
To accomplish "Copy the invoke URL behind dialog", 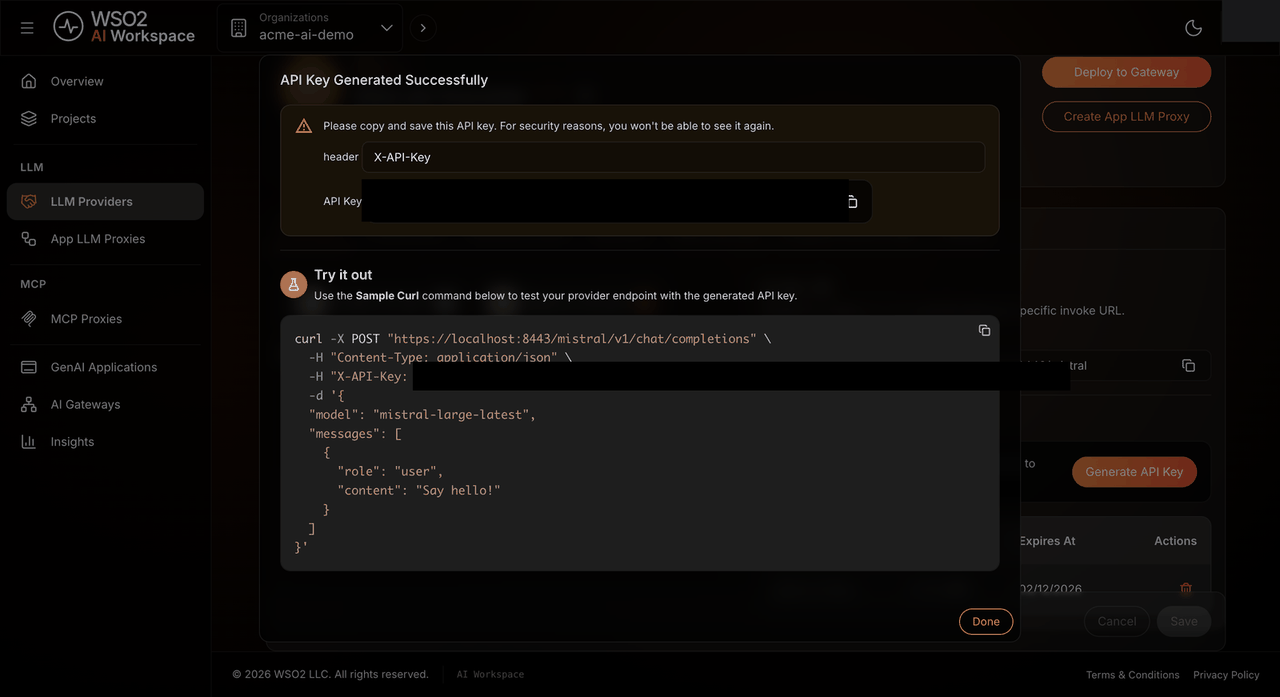I will point(1188,365).
